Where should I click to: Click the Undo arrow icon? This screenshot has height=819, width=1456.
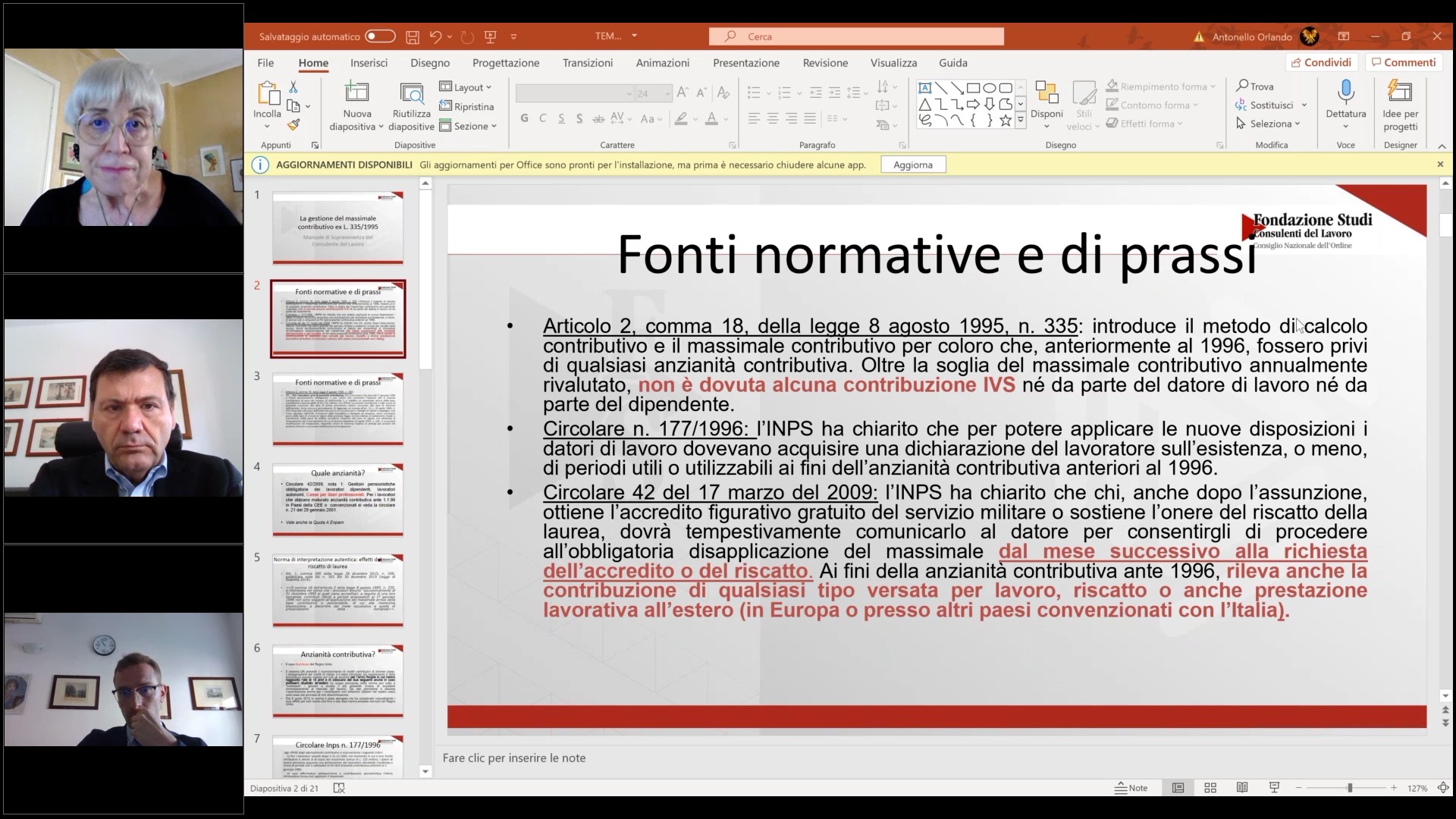(435, 36)
